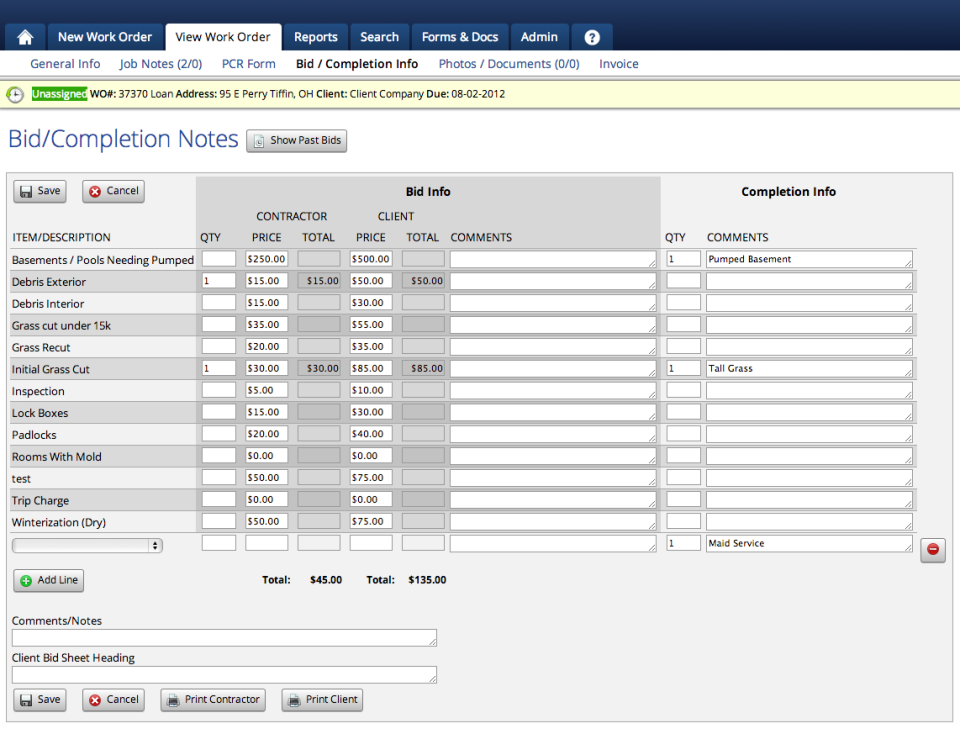Click the circular status icon beside the Unassigned banner
Viewport: 960px width, 734px height.
click(x=14, y=94)
